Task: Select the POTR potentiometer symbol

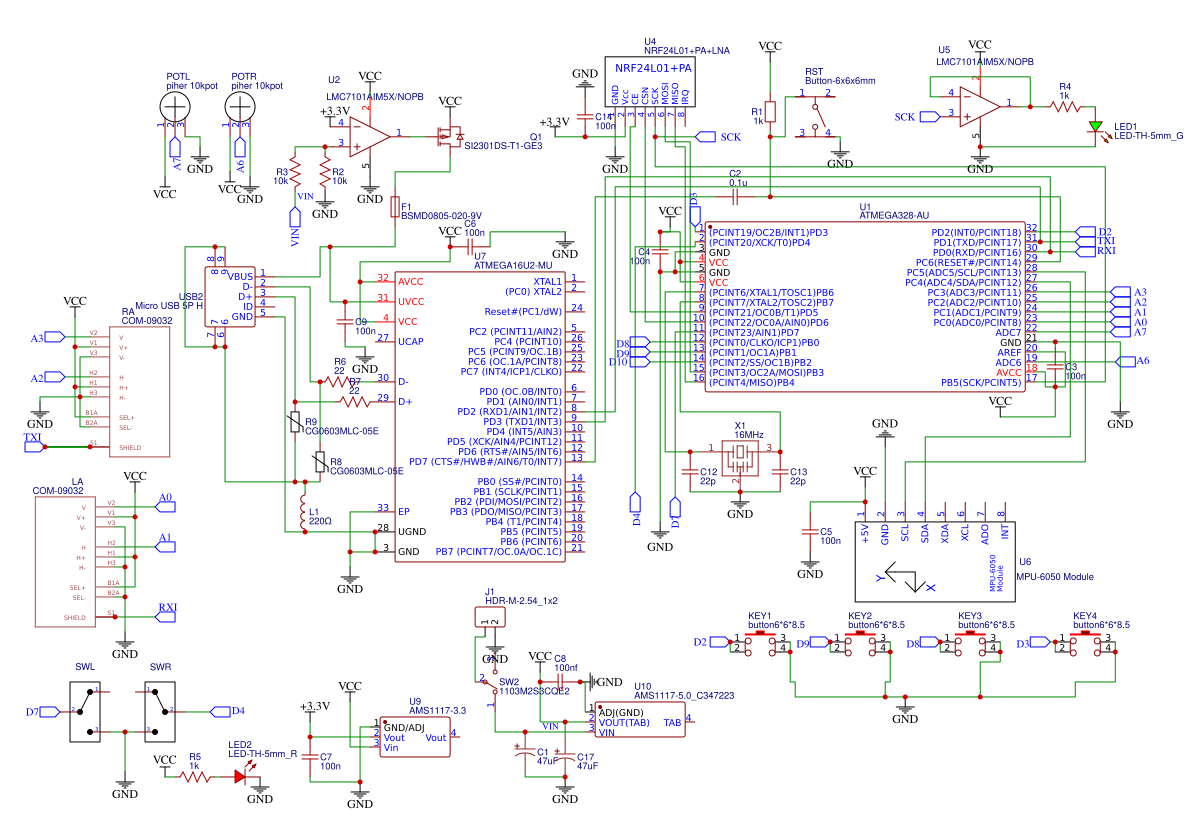Action: click(x=240, y=107)
